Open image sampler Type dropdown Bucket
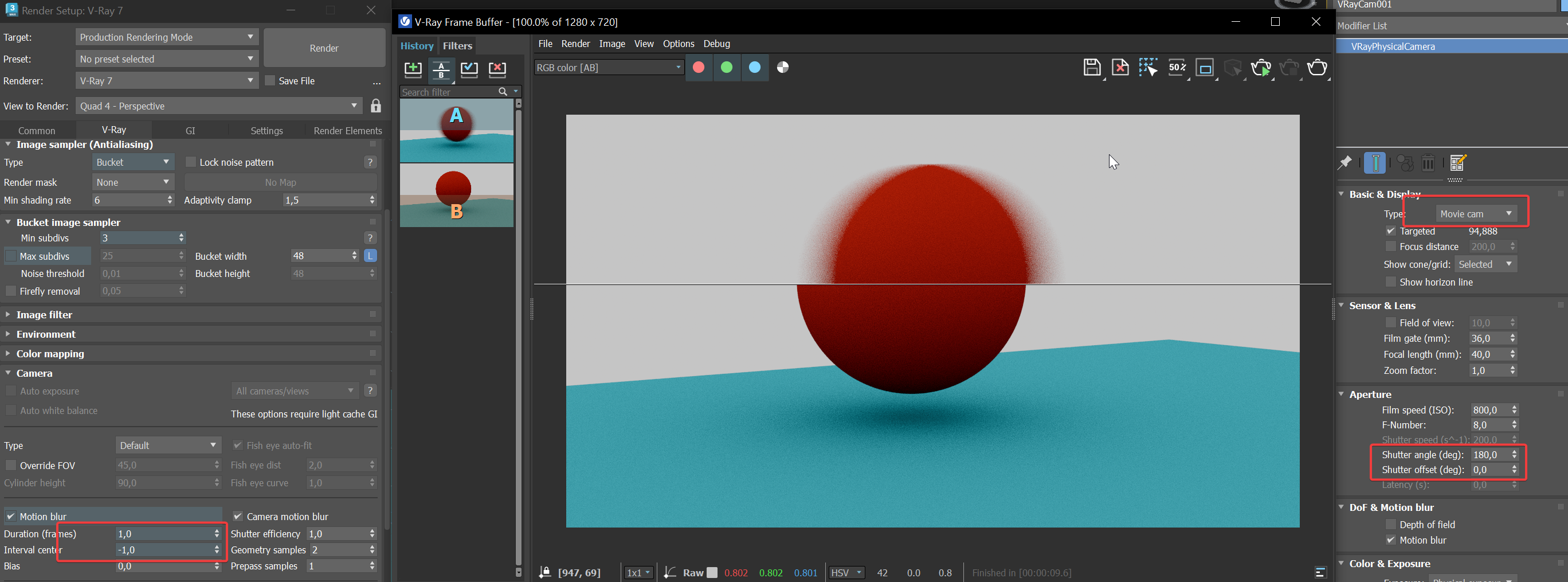The image size is (1568, 582). [134, 162]
